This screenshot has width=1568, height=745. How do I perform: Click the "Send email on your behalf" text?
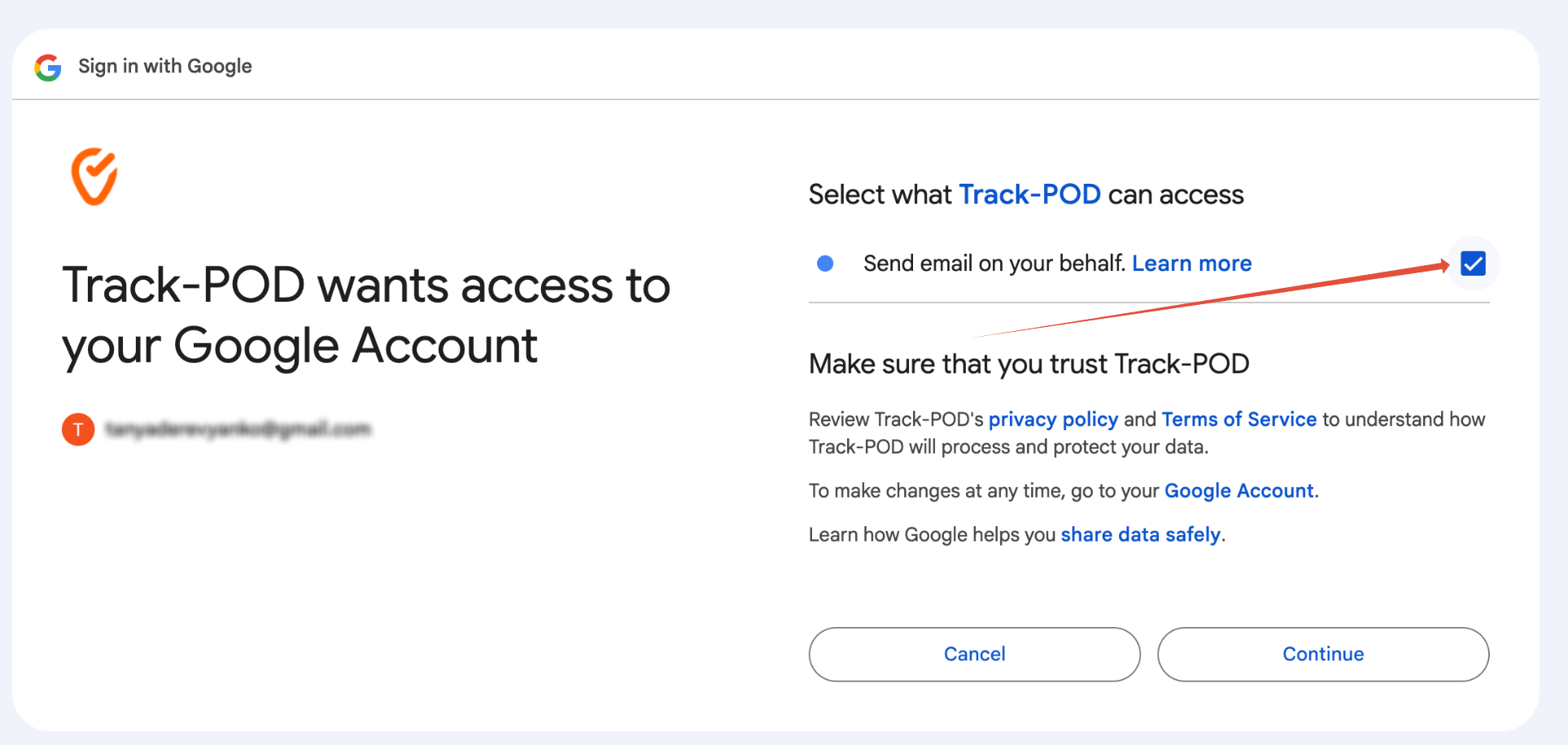coord(994,264)
